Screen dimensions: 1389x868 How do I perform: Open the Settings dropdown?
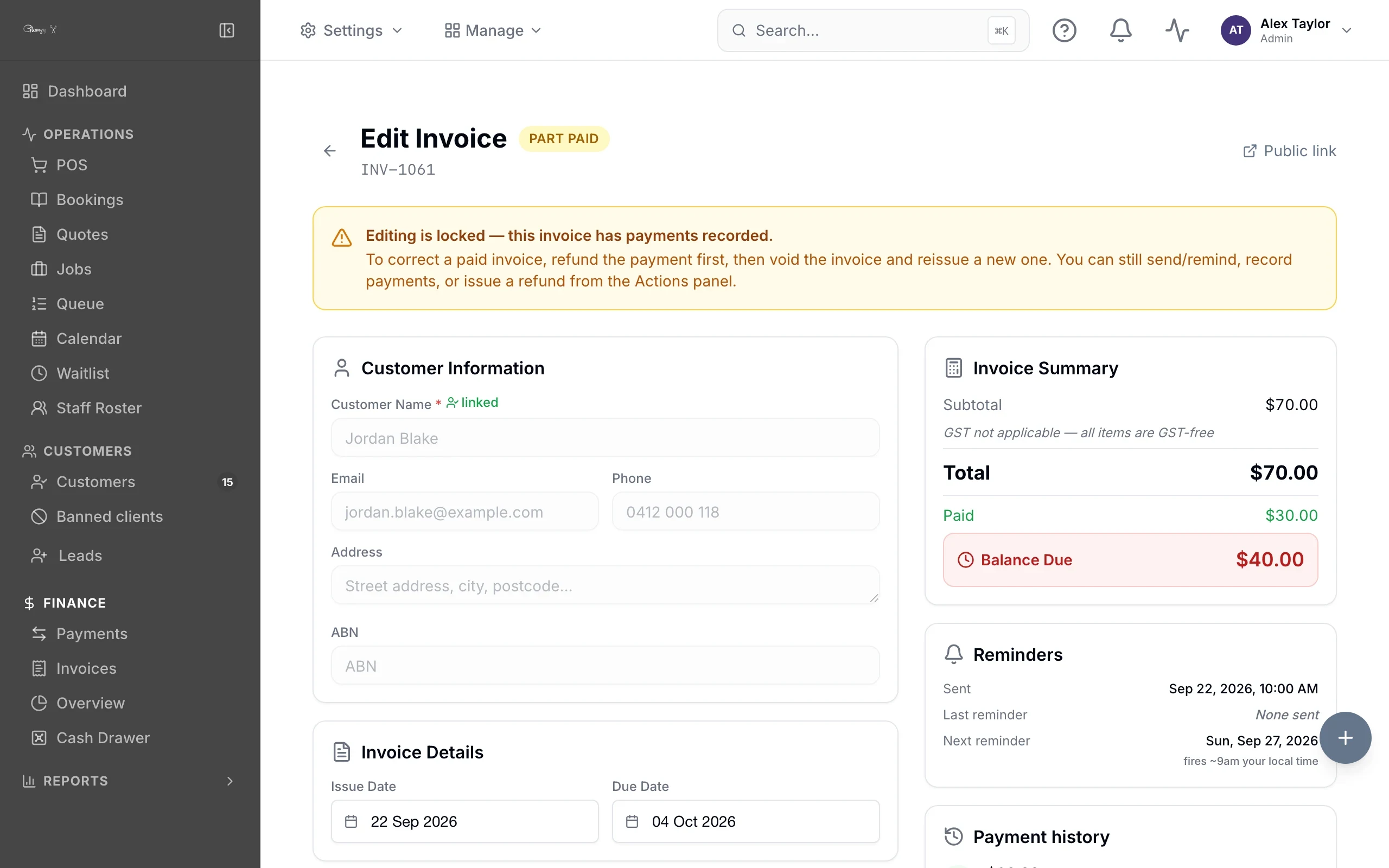[351, 30]
